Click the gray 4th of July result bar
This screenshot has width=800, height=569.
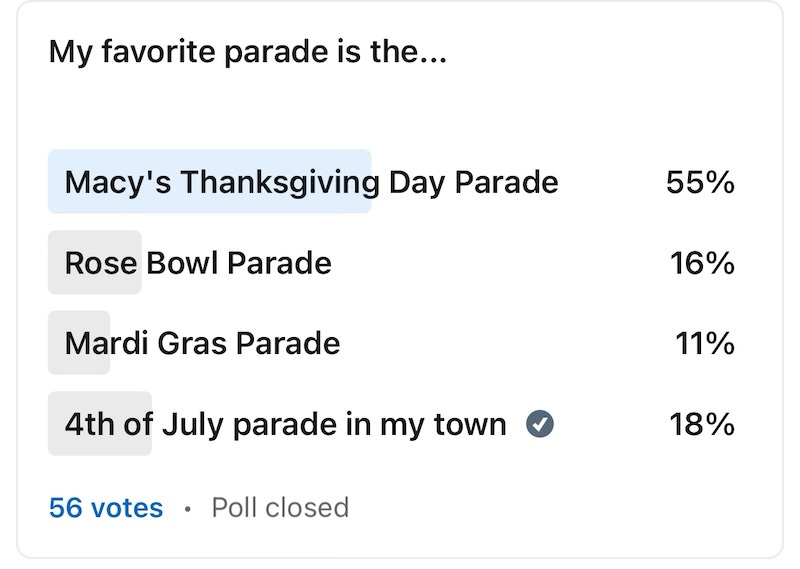tap(100, 424)
